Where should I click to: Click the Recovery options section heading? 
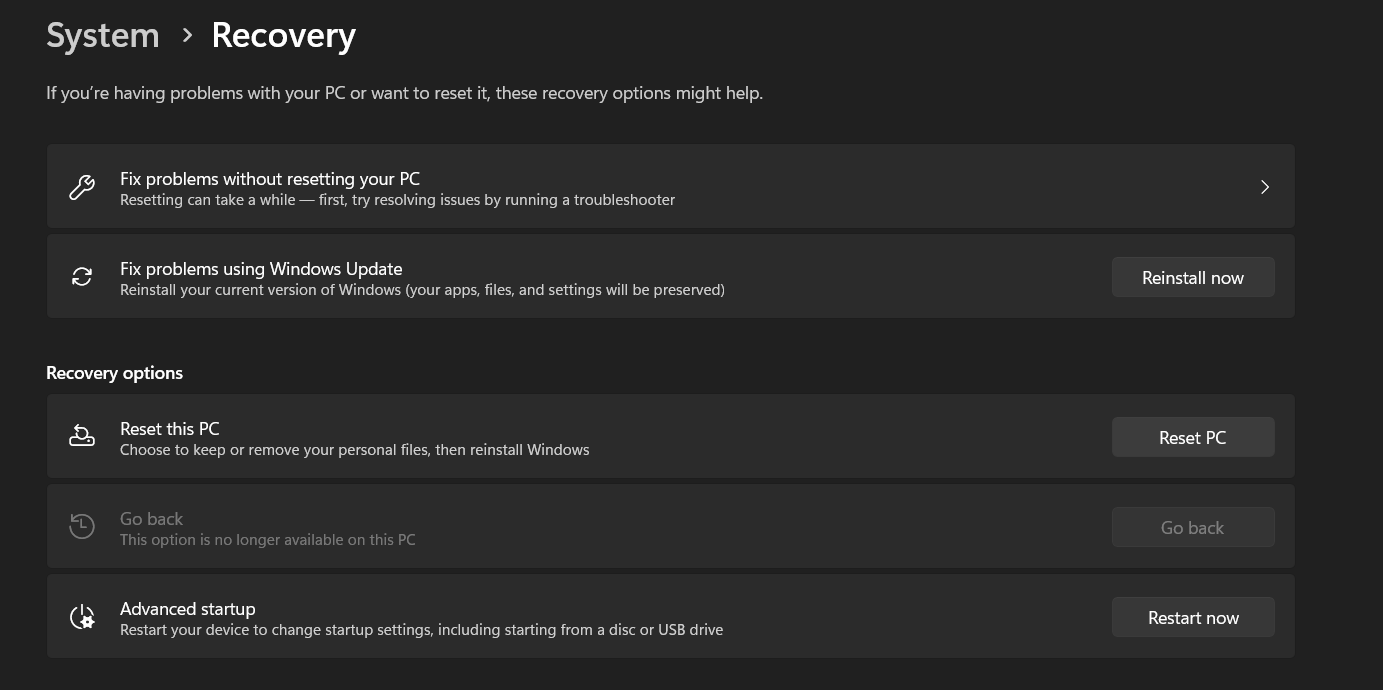[x=114, y=372]
